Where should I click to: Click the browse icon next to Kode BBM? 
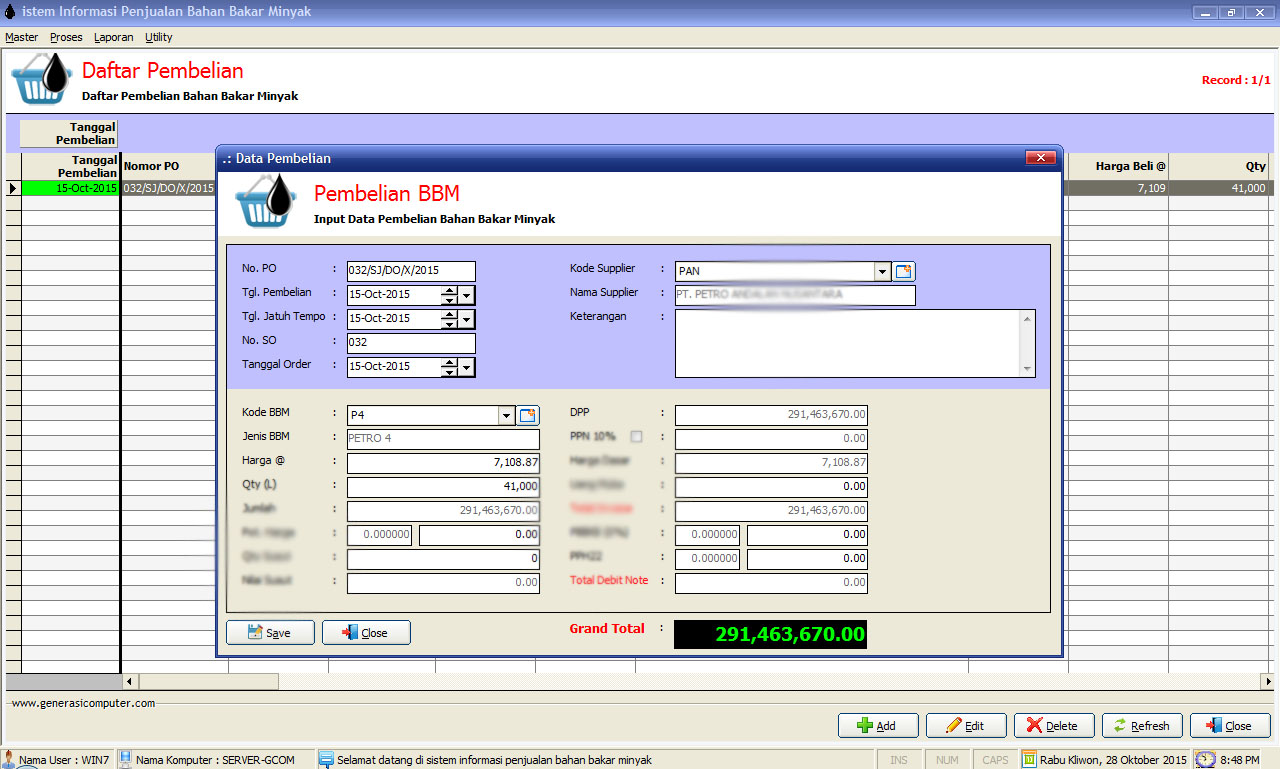[528, 415]
